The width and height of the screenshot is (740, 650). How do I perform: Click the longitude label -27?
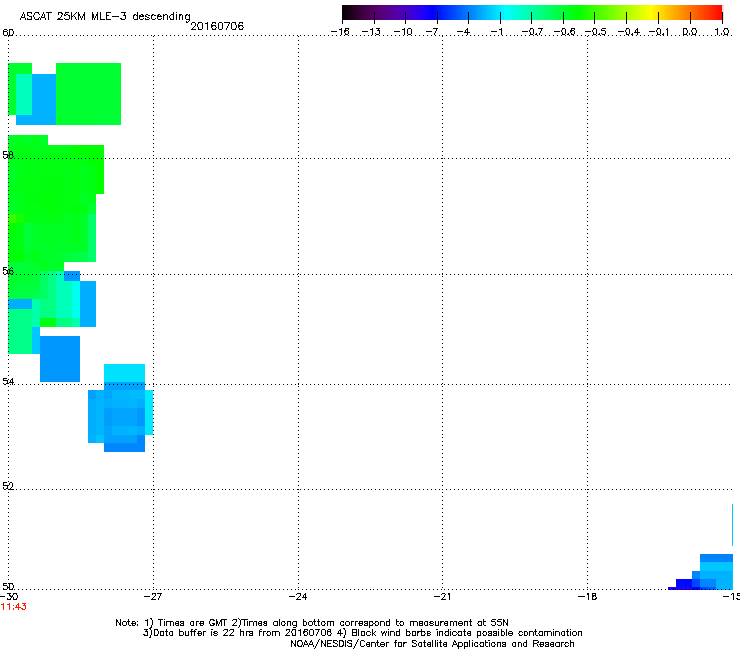[153, 597]
